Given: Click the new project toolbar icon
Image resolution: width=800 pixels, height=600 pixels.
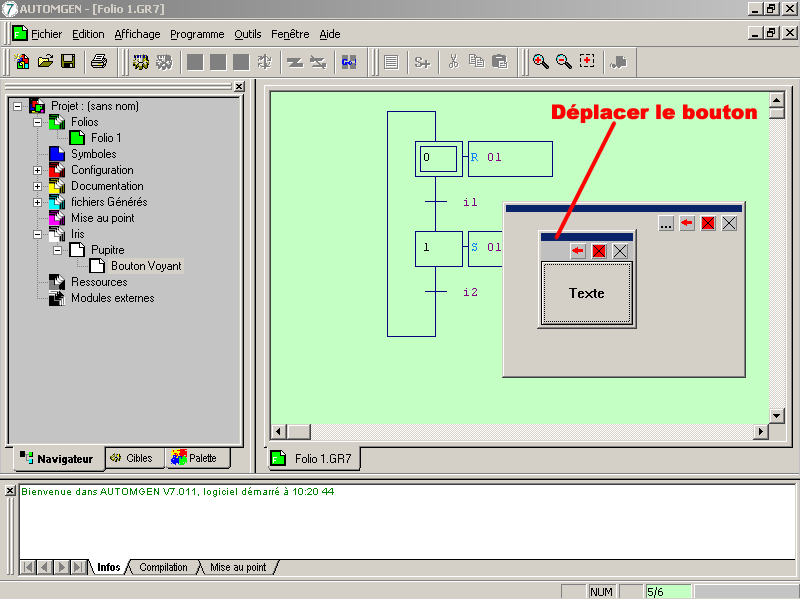Looking at the screenshot, I should coord(22,62).
